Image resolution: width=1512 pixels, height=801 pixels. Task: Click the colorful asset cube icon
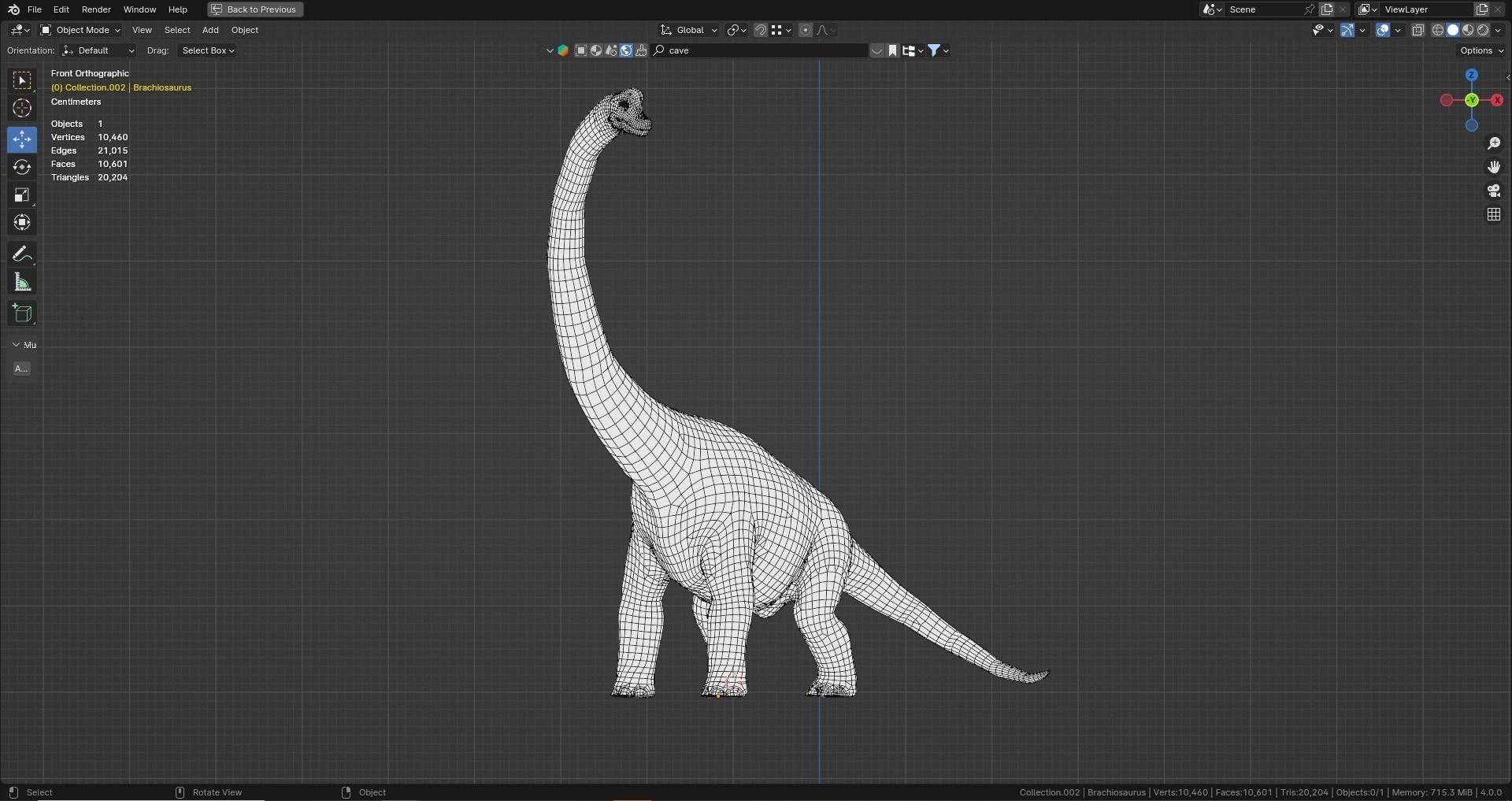click(563, 50)
